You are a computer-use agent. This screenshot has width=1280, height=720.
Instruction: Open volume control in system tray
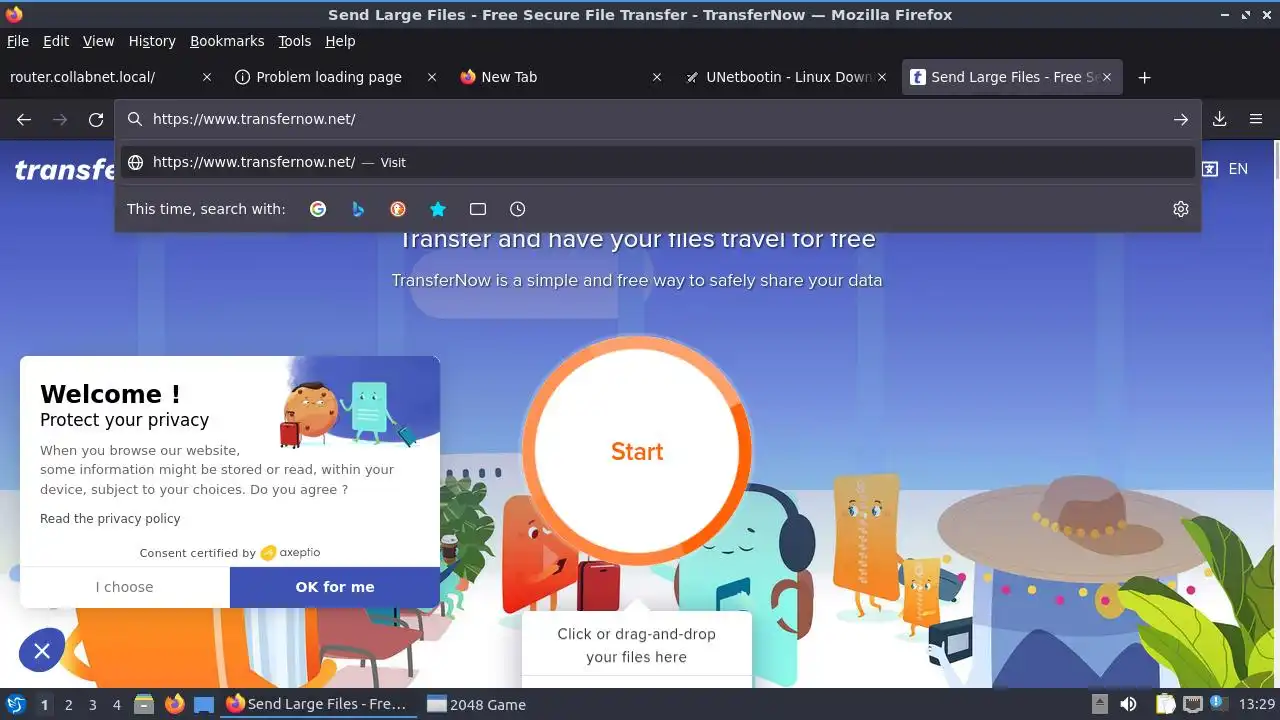1128,704
